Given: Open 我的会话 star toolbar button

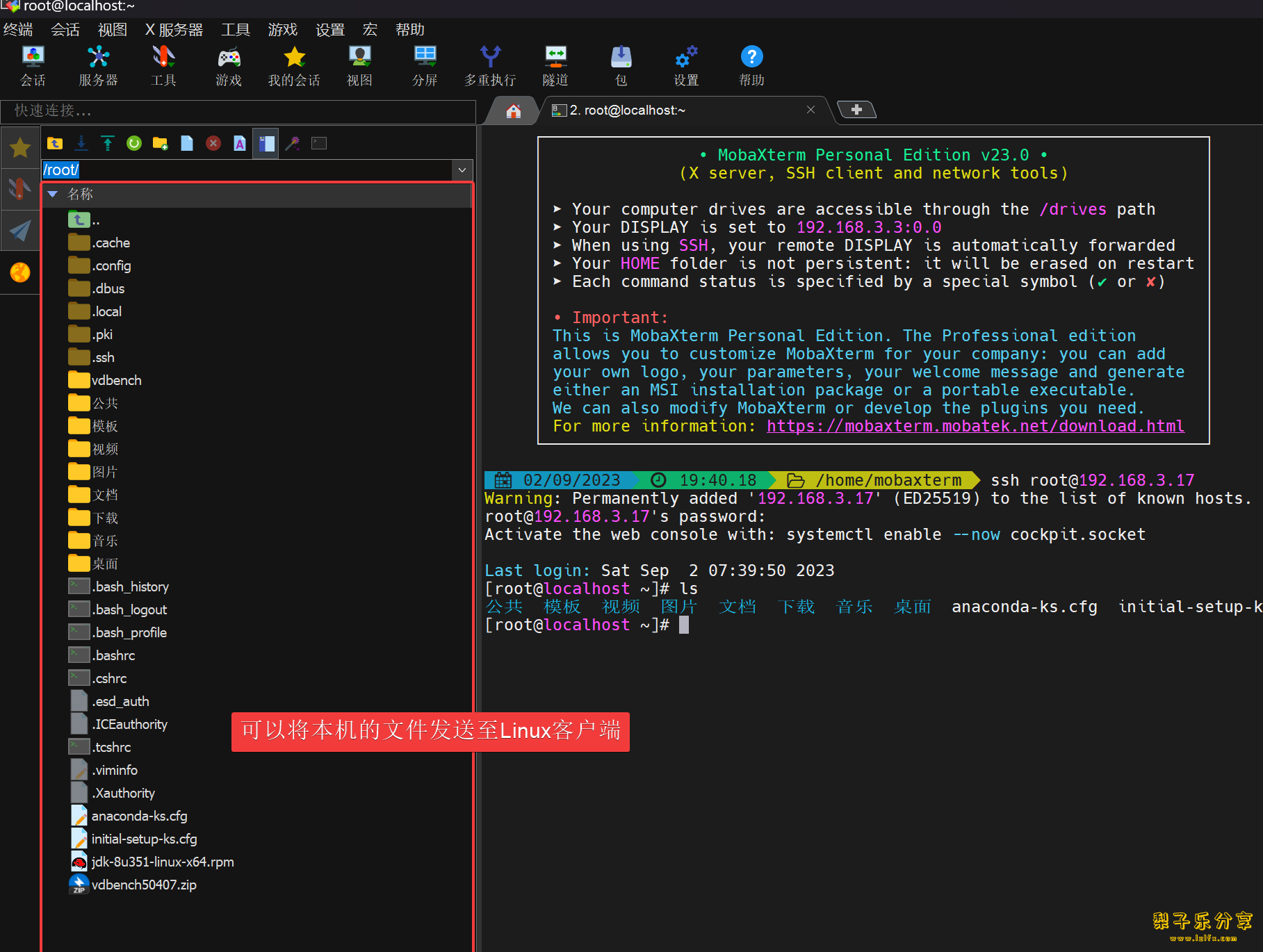Looking at the screenshot, I should (x=294, y=66).
